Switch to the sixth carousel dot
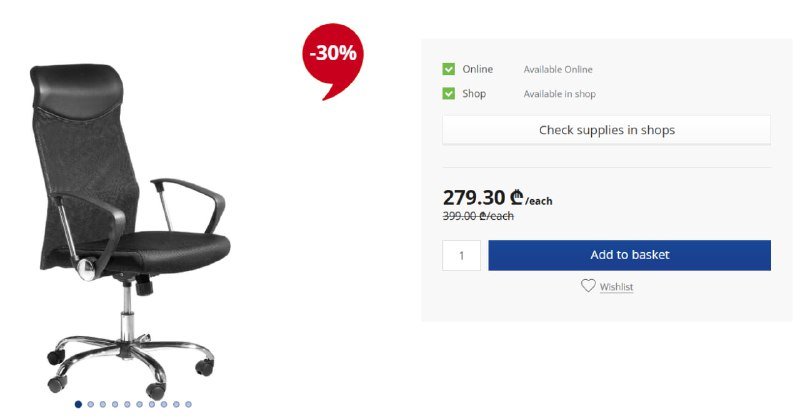800x419 pixels. (139, 404)
